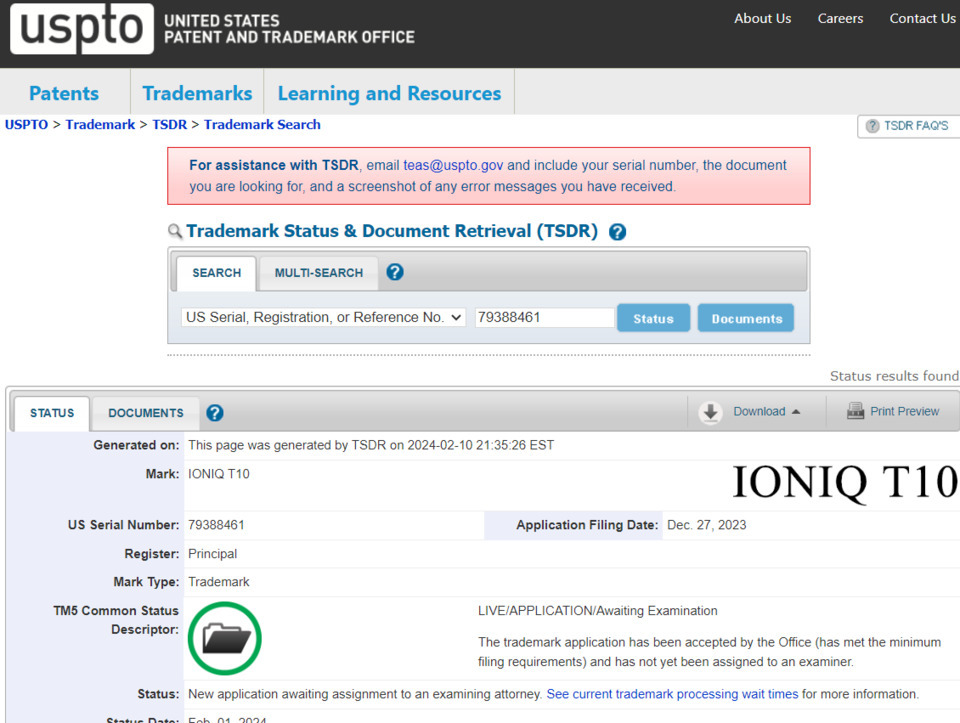Click the Status results found text
This screenshot has width=960, height=723.
[x=894, y=376]
